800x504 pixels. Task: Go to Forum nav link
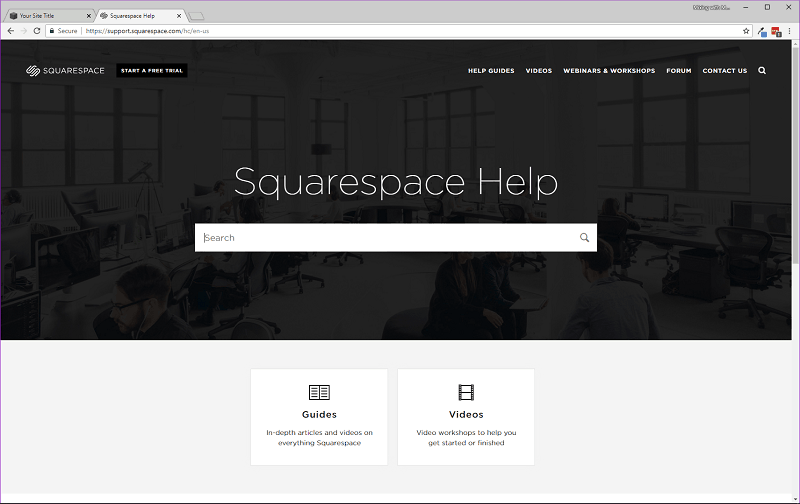tap(679, 71)
